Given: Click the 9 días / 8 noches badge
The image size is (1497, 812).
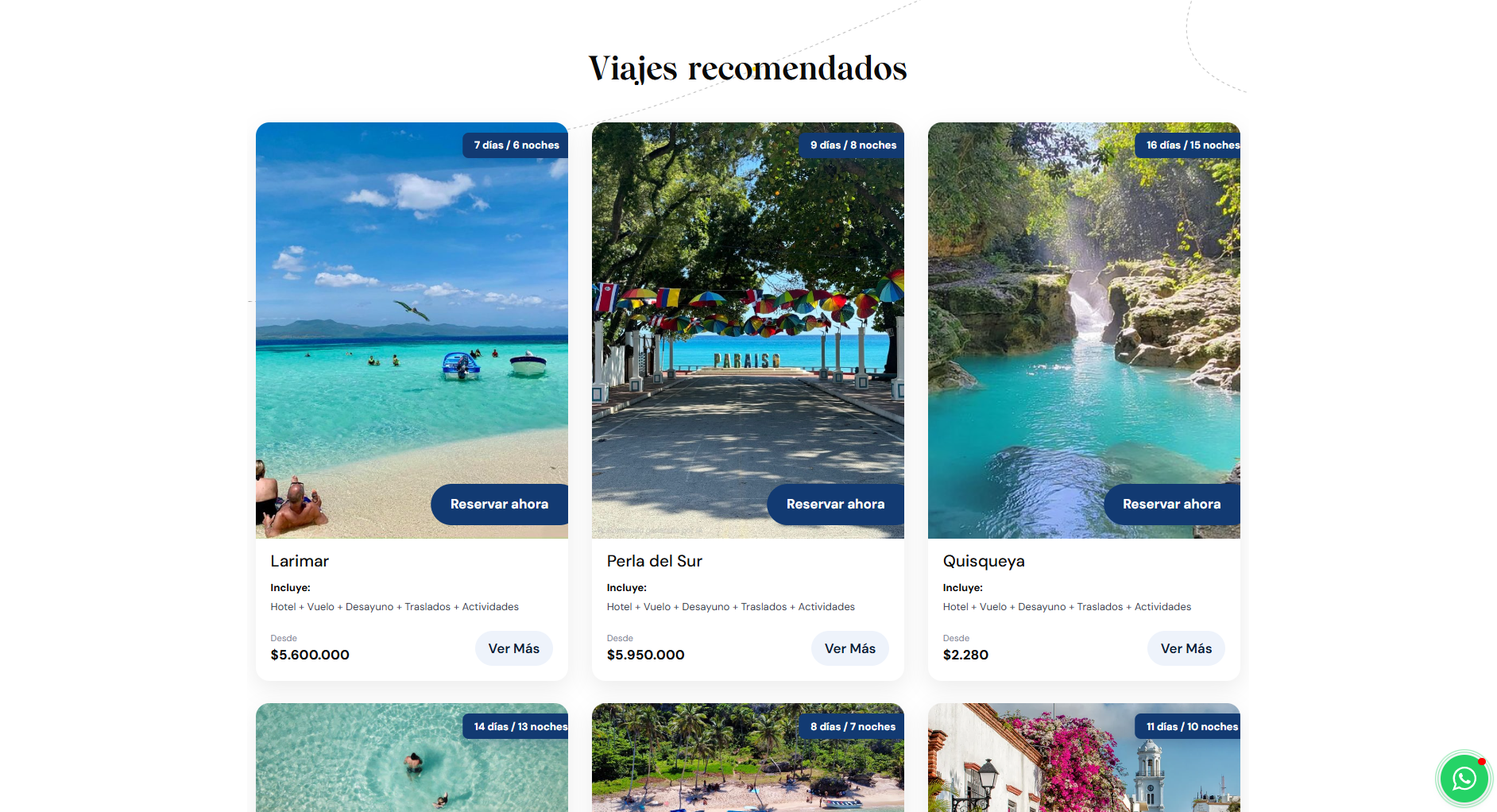Looking at the screenshot, I should click(x=852, y=145).
